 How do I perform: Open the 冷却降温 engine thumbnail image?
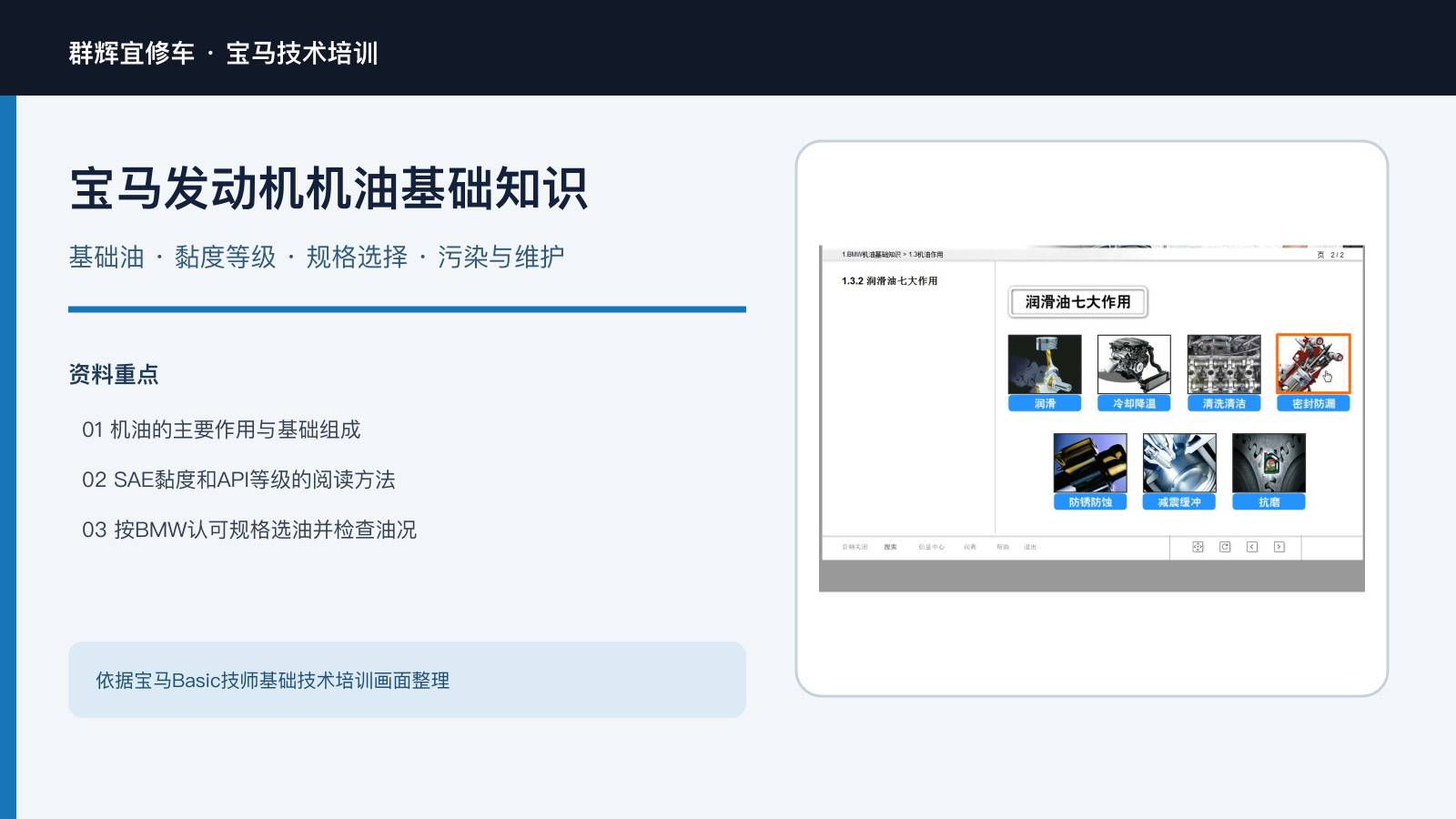[1134, 364]
